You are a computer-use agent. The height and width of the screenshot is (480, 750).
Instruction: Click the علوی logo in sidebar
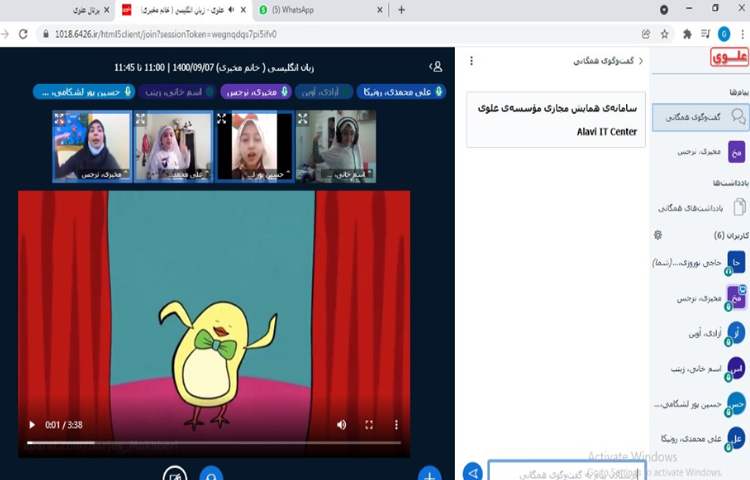coord(729,57)
